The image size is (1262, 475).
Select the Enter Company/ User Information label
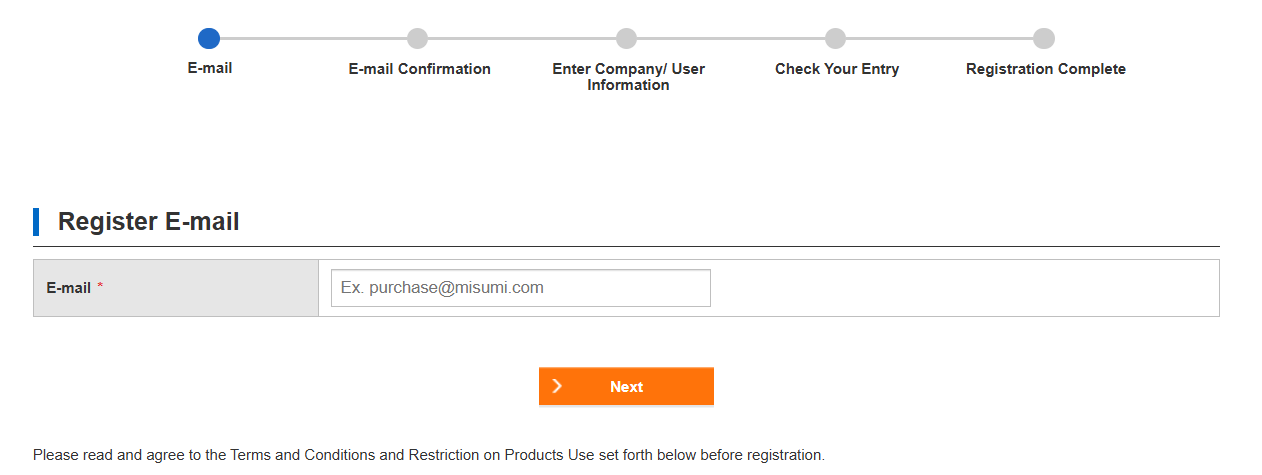click(628, 77)
